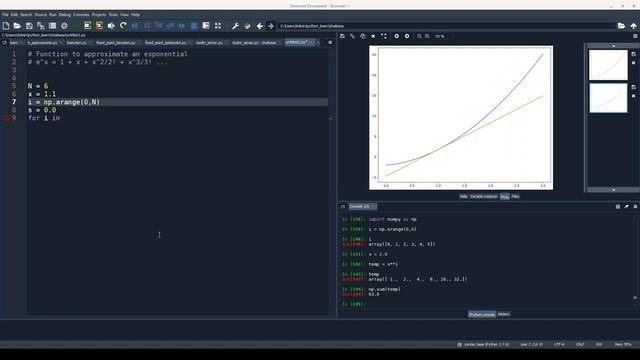
Task: Open editor pane options menu
Action: [x=330, y=42]
